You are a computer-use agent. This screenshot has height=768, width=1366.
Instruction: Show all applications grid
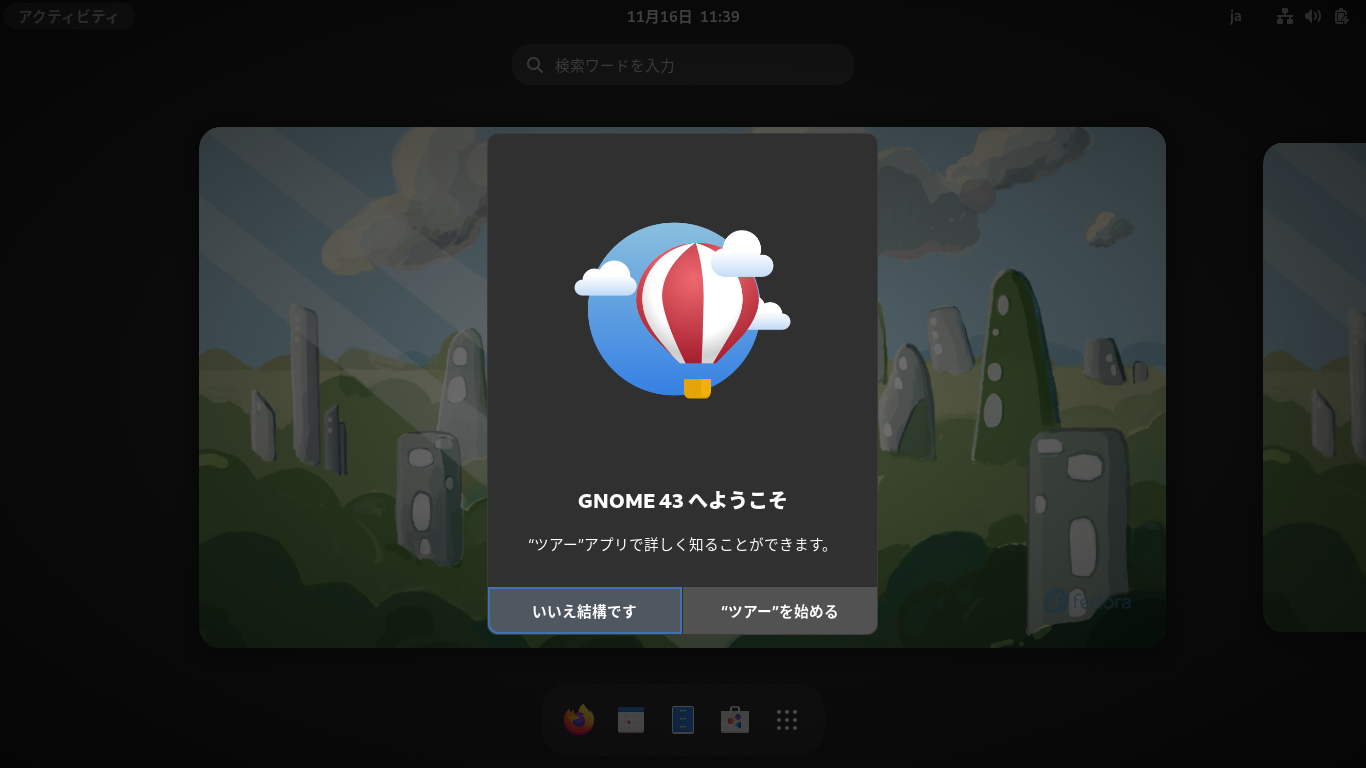(787, 720)
